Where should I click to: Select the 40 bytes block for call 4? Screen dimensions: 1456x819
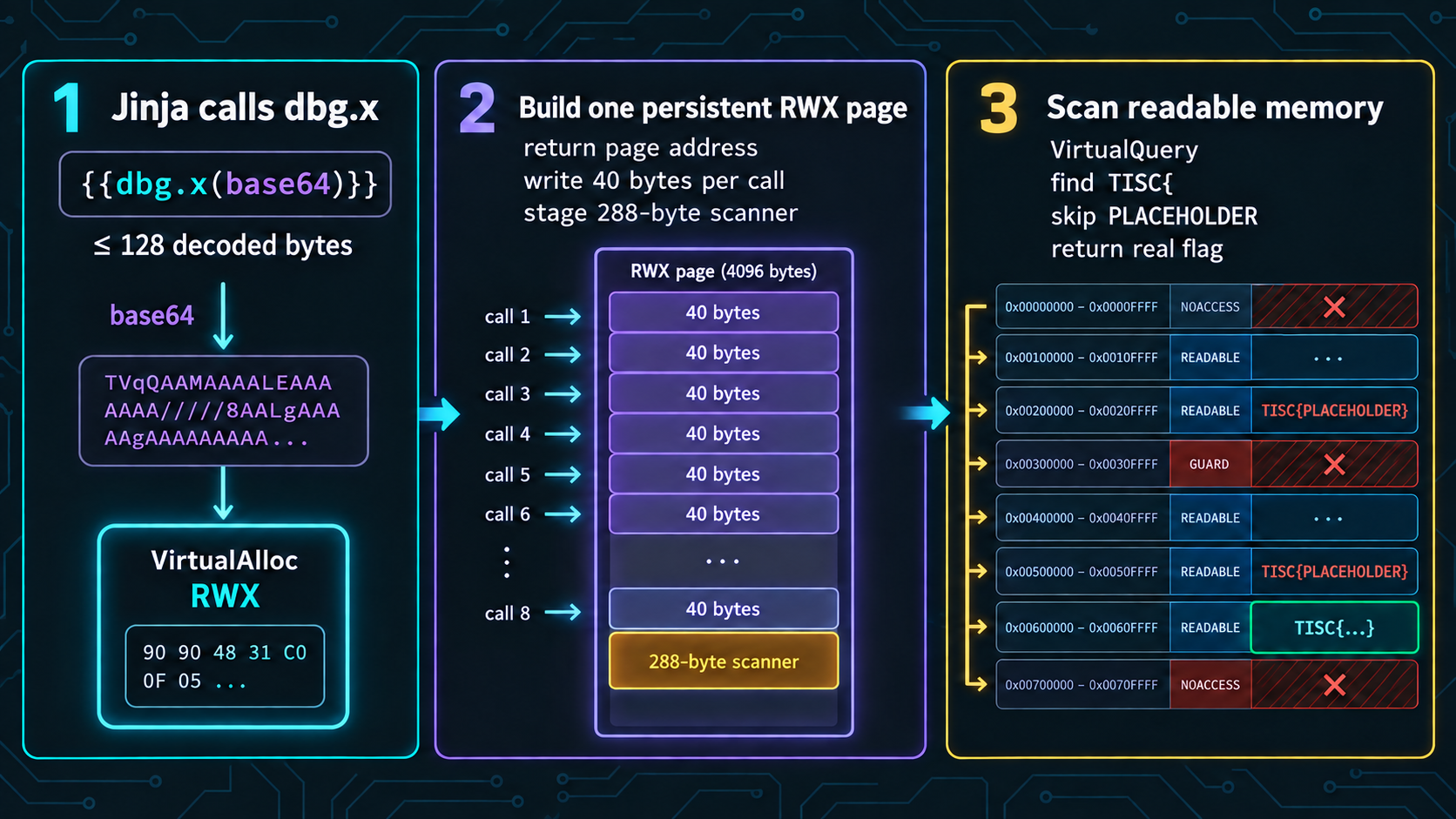coord(724,433)
